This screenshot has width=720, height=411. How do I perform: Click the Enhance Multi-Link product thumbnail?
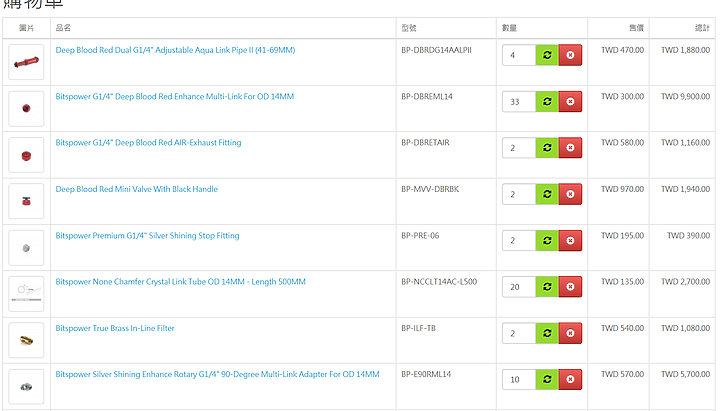point(26,108)
